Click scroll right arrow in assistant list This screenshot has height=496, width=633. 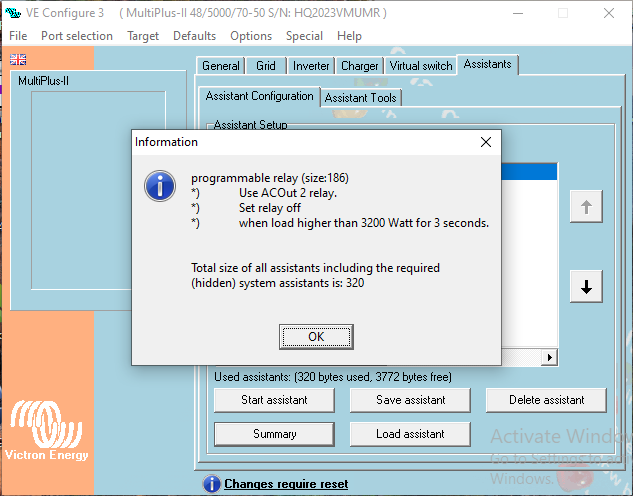[549, 357]
